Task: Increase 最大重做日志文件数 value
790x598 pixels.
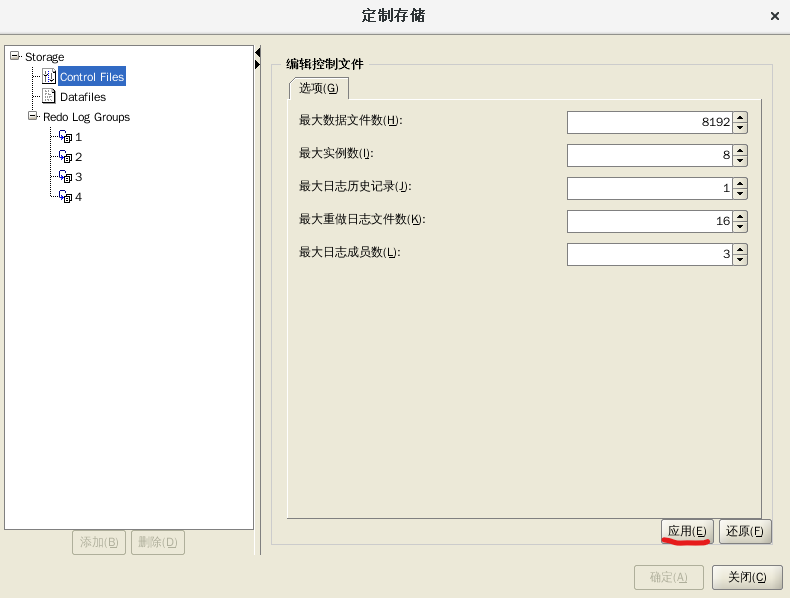Action: click(x=740, y=216)
